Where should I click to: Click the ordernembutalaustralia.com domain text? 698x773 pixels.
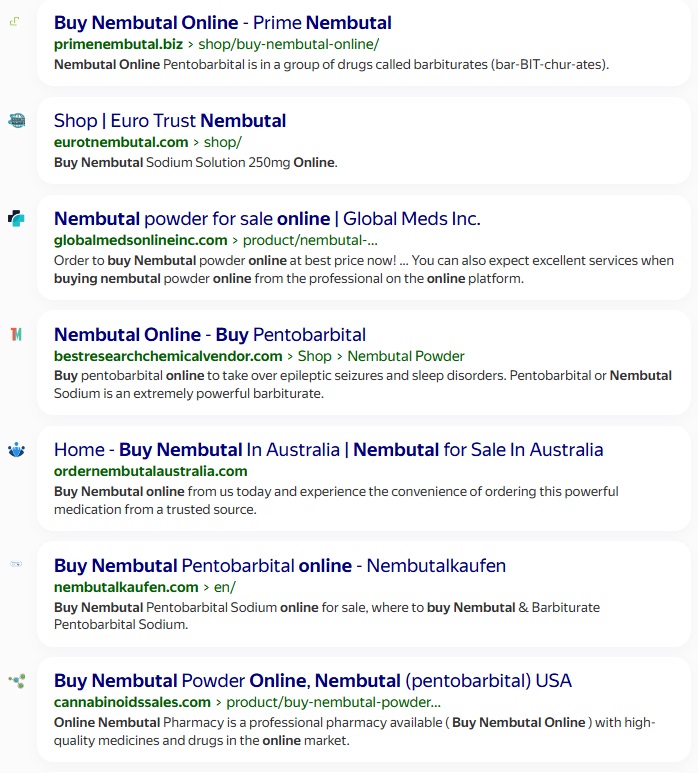(151, 471)
